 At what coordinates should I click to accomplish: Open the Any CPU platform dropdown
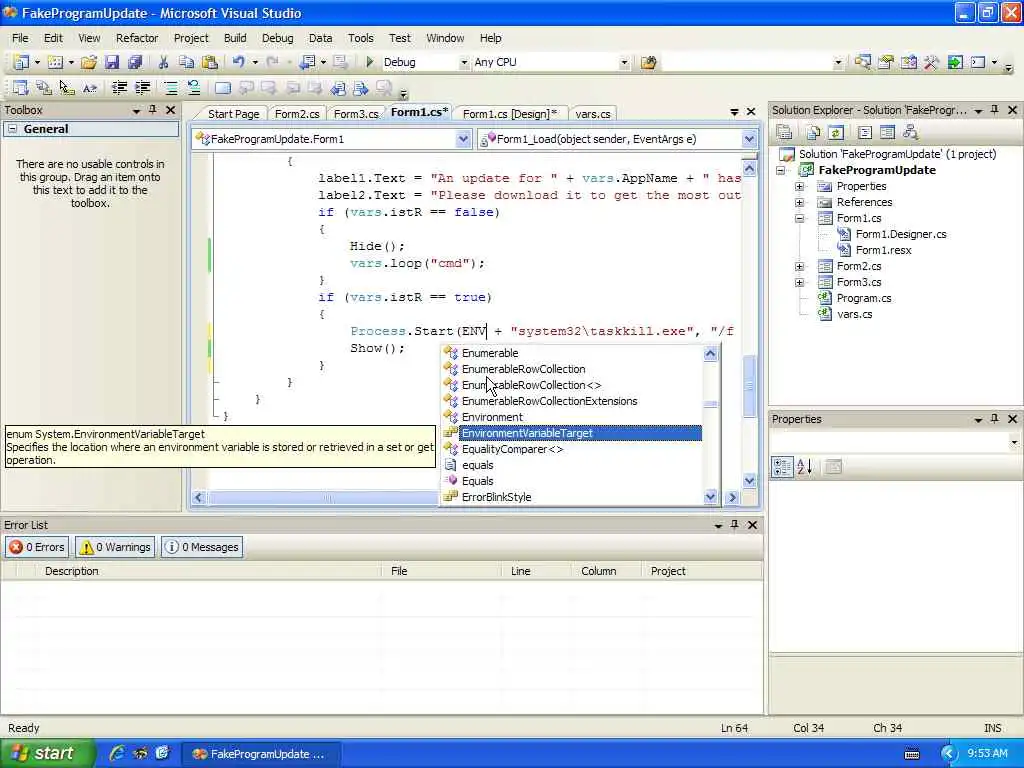click(x=624, y=63)
